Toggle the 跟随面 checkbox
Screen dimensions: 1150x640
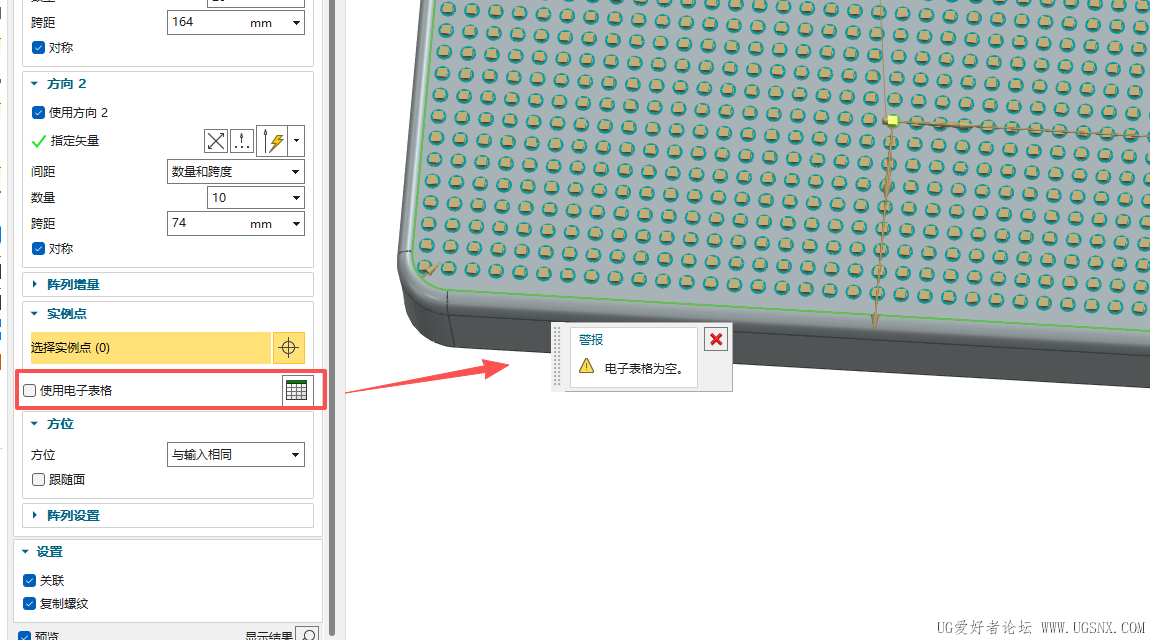37,479
